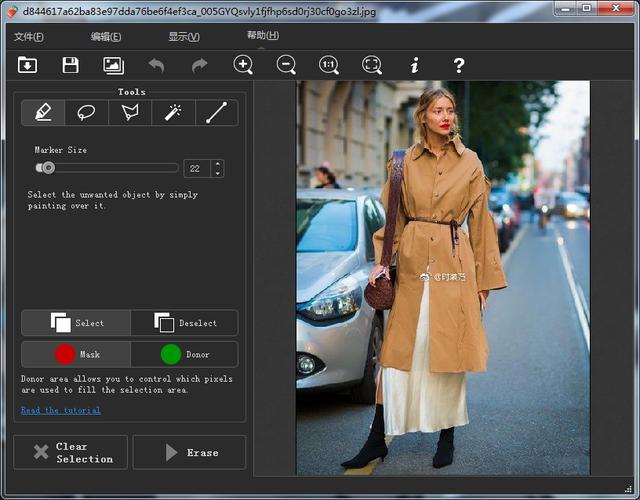Click the Erase button
Screen dimensions: 640x500
coord(189,452)
